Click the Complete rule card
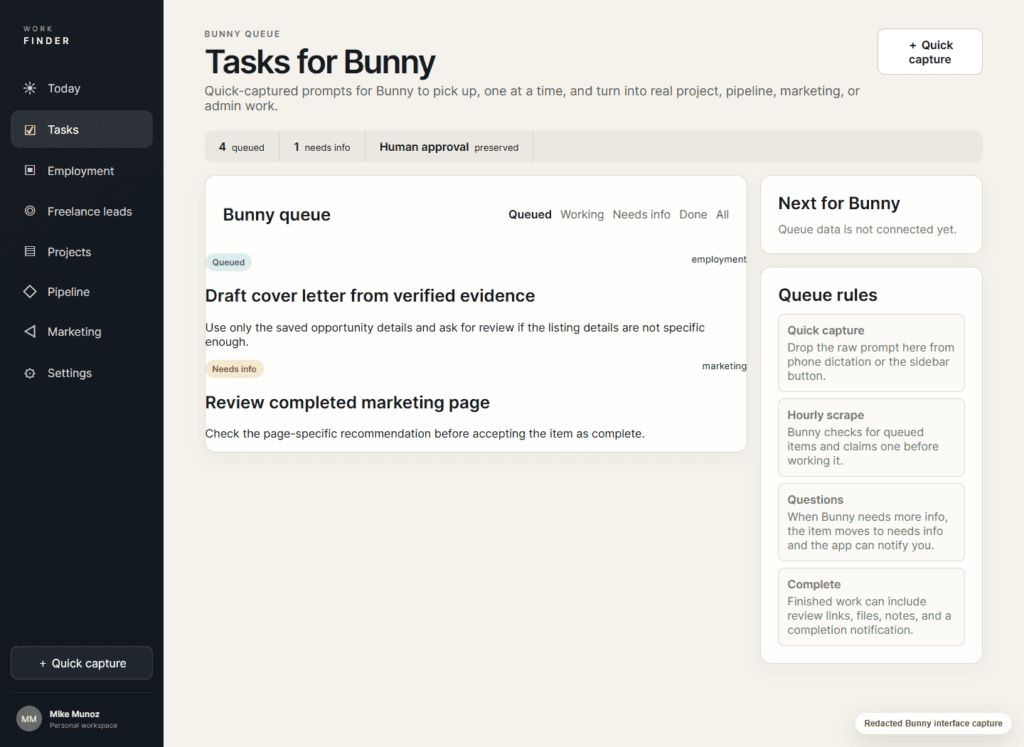 [871, 607]
